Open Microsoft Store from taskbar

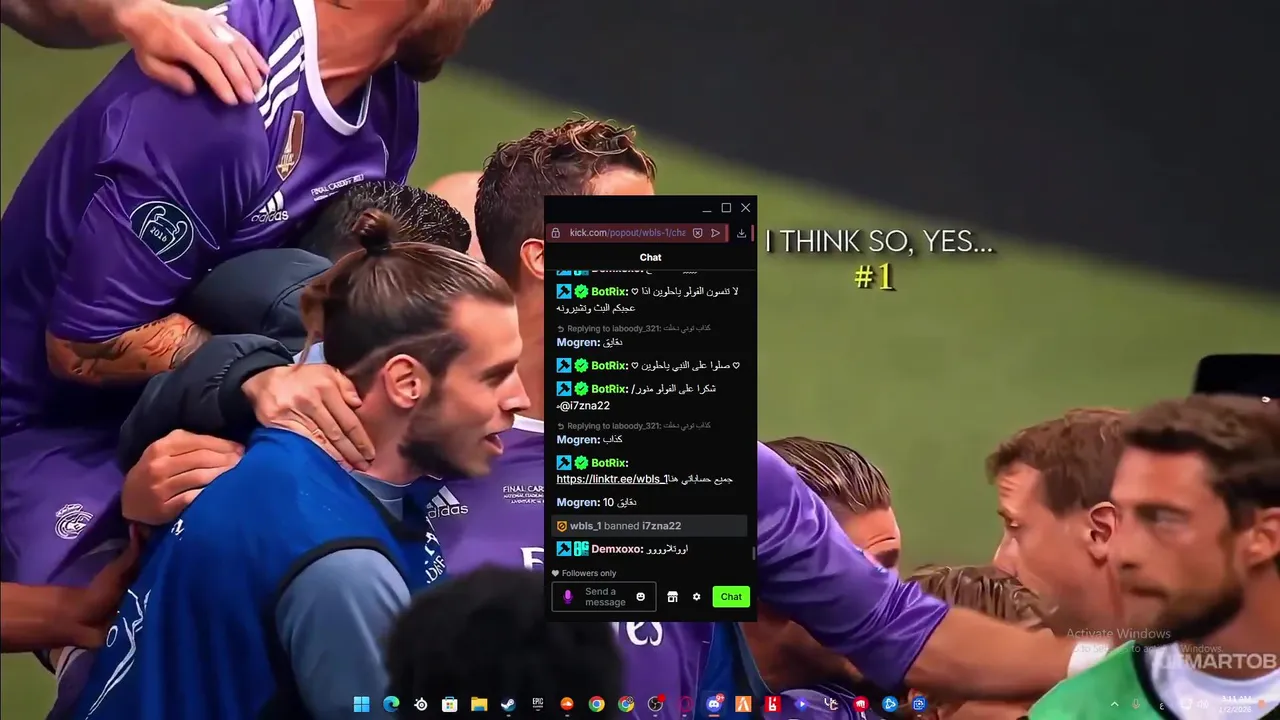(450, 704)
